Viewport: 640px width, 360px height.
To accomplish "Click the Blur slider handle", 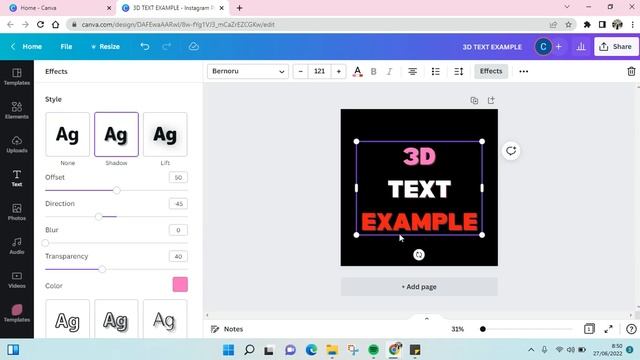I will (x=45, y=243).
